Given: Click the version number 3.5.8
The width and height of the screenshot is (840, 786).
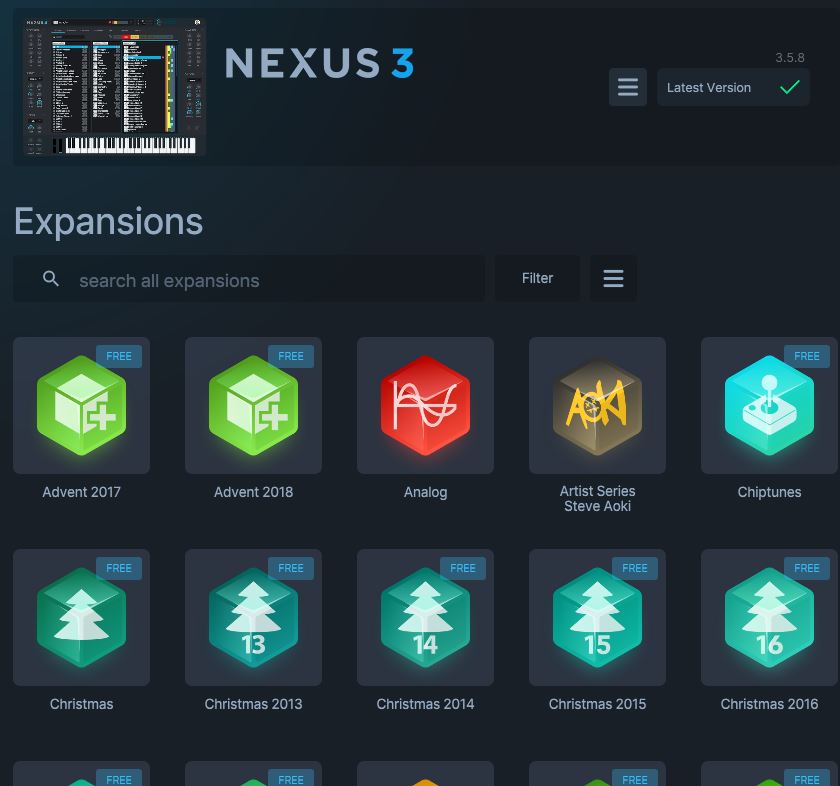Looking at the screenshot, I should [x=790, y=57].
